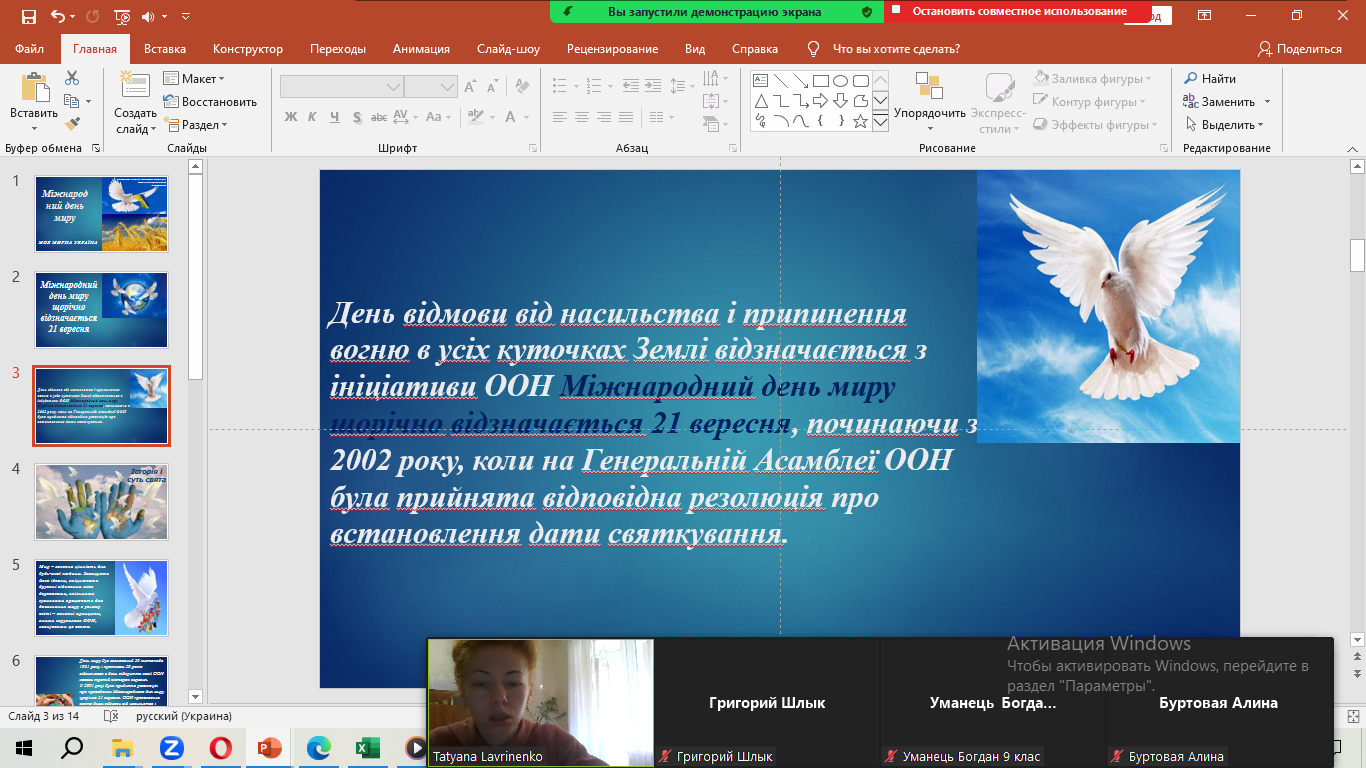Increase font size with larger A

coord(471,87)
